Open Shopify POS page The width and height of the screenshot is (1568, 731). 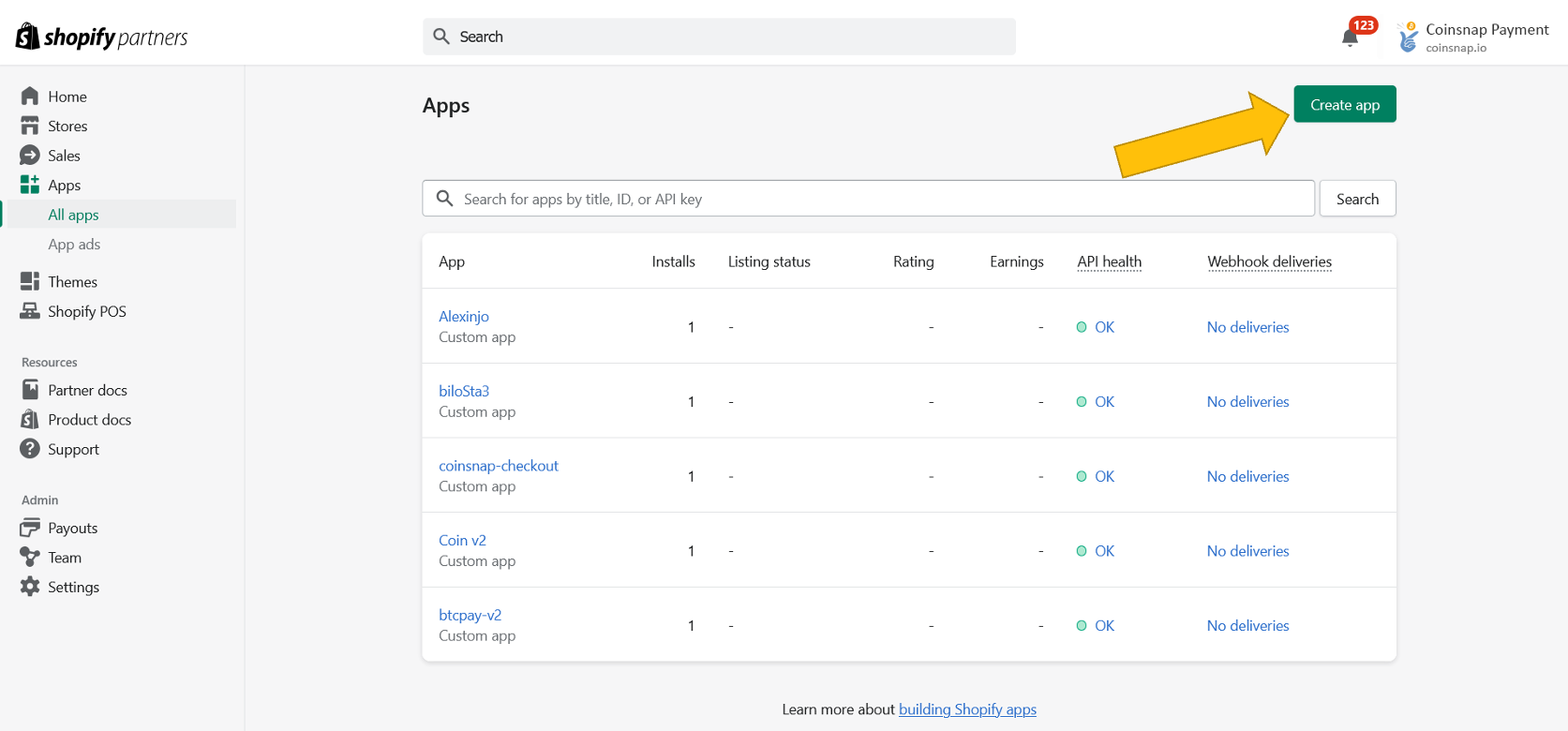[x=87, y=311]
